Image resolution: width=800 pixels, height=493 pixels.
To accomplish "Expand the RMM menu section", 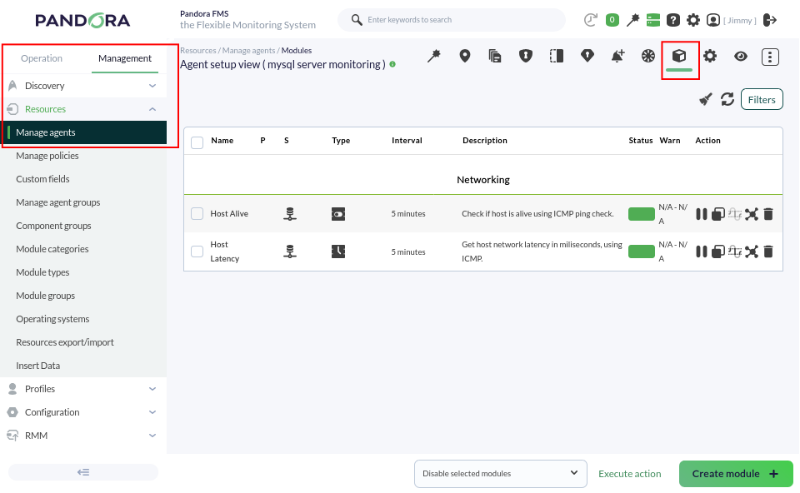I will (83, 436).
